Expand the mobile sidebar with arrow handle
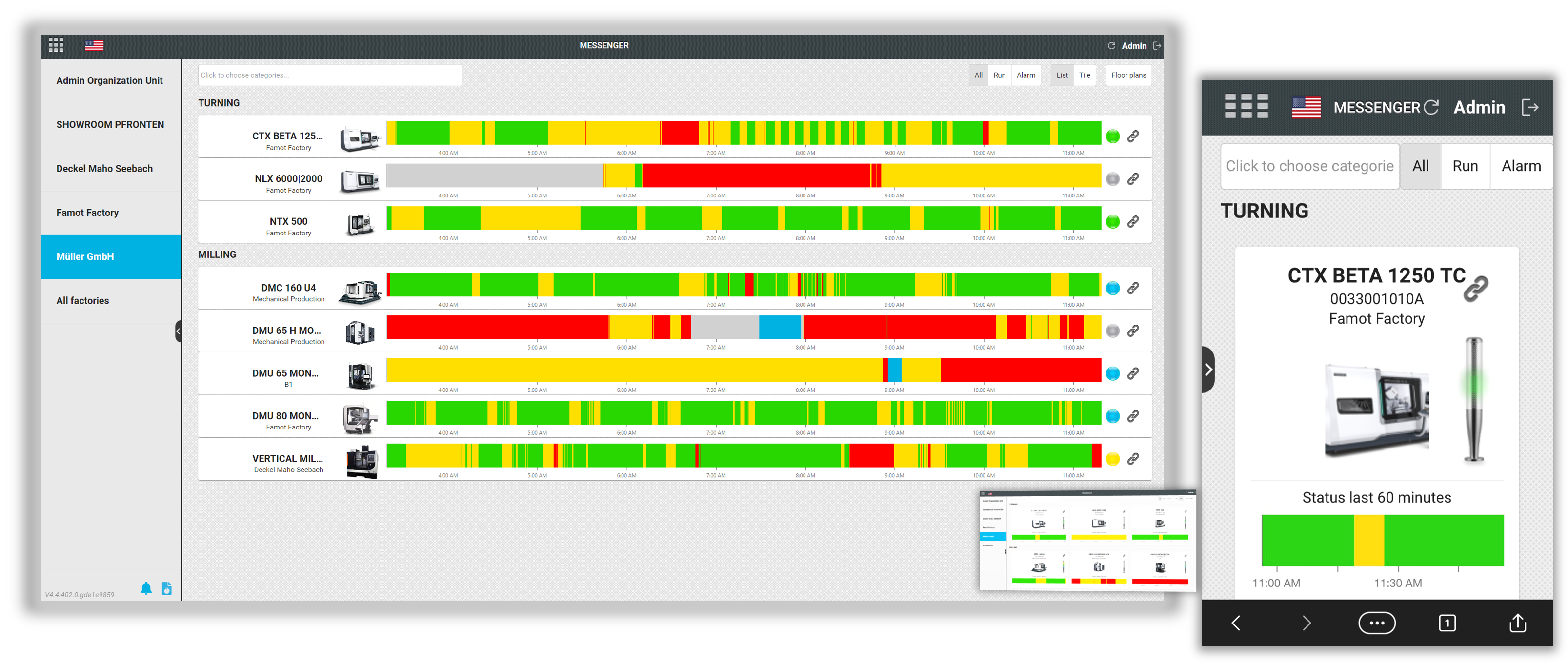This screenshot has height=663, width=1568. click(1208, 370)
